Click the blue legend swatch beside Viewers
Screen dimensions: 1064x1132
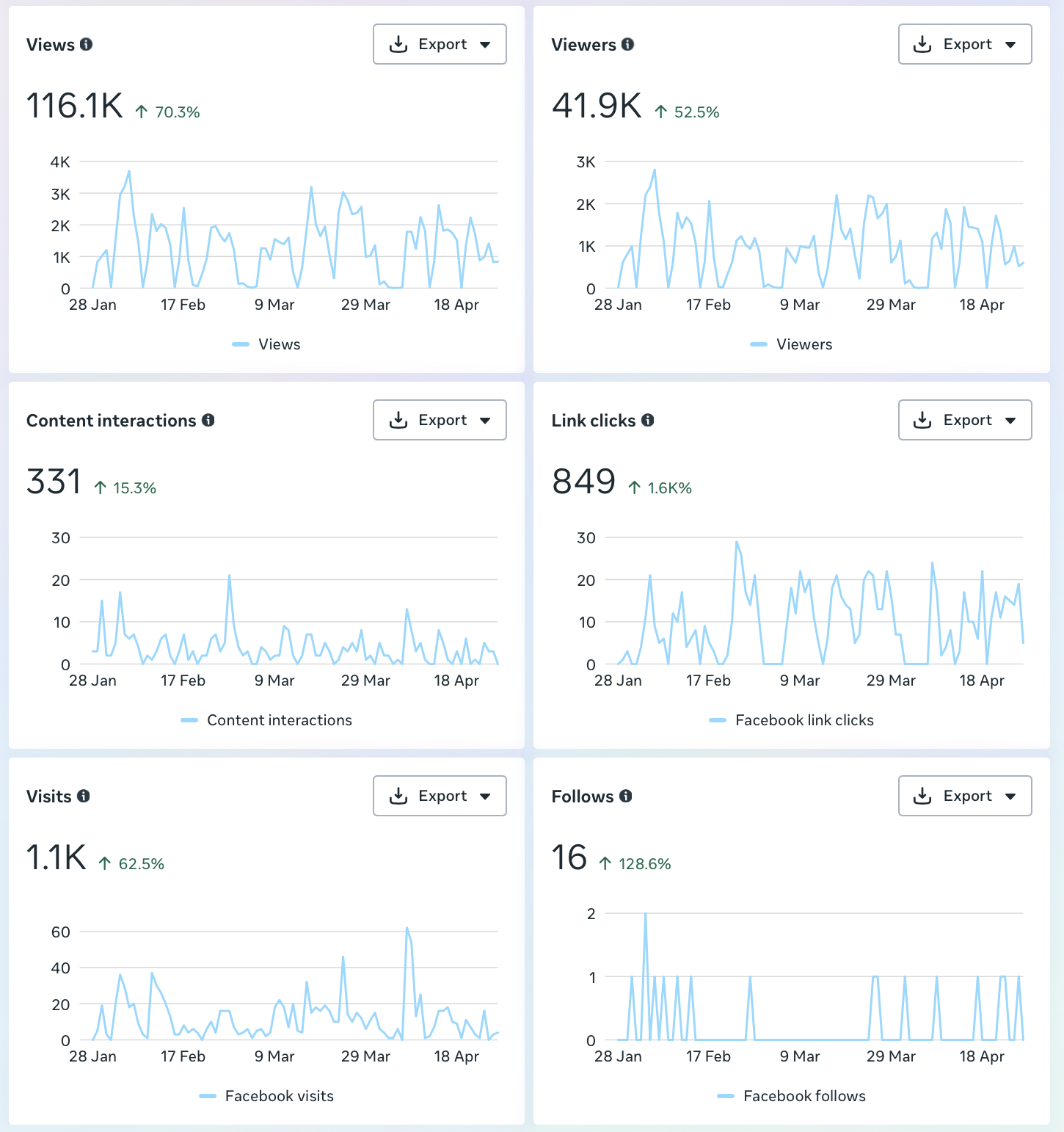[x=759, y=344]
